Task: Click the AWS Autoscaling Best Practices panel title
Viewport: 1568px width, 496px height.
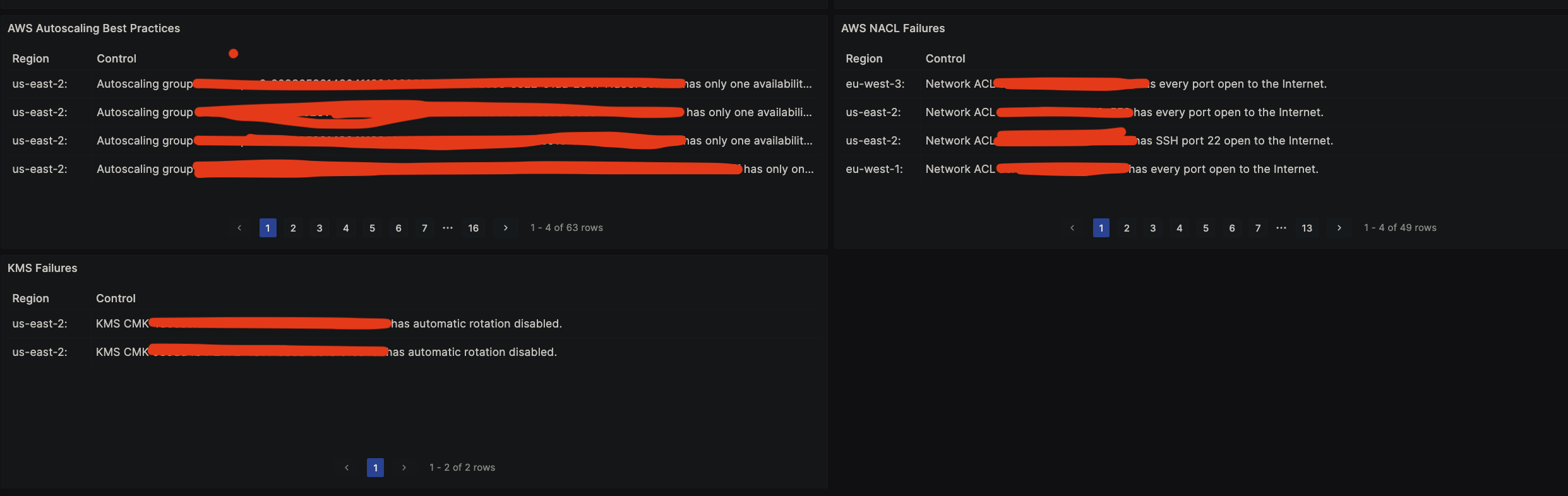Action: 93,28
